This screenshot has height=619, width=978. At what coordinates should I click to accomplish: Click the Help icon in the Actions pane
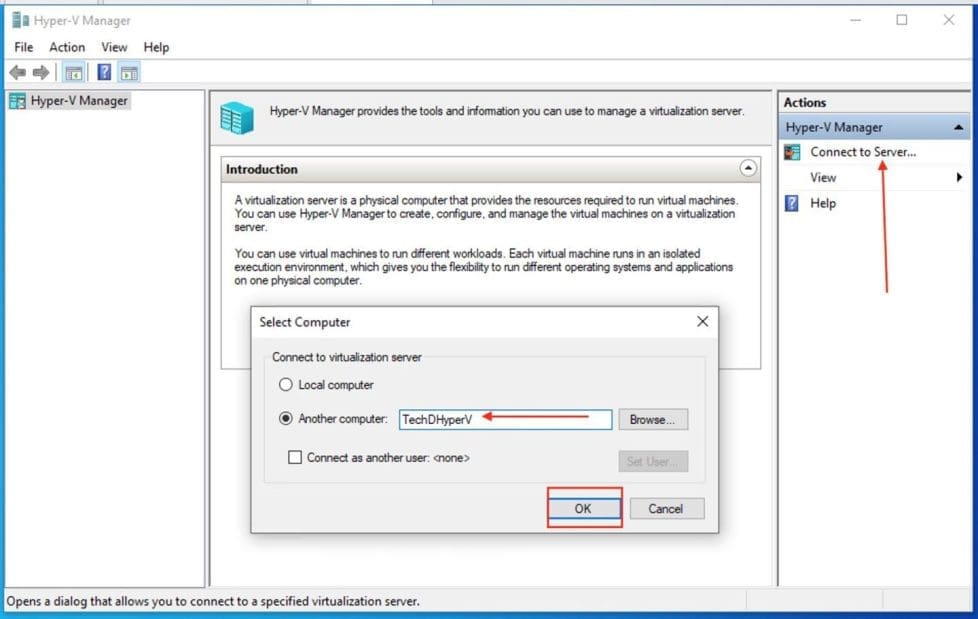pos(793,203)
